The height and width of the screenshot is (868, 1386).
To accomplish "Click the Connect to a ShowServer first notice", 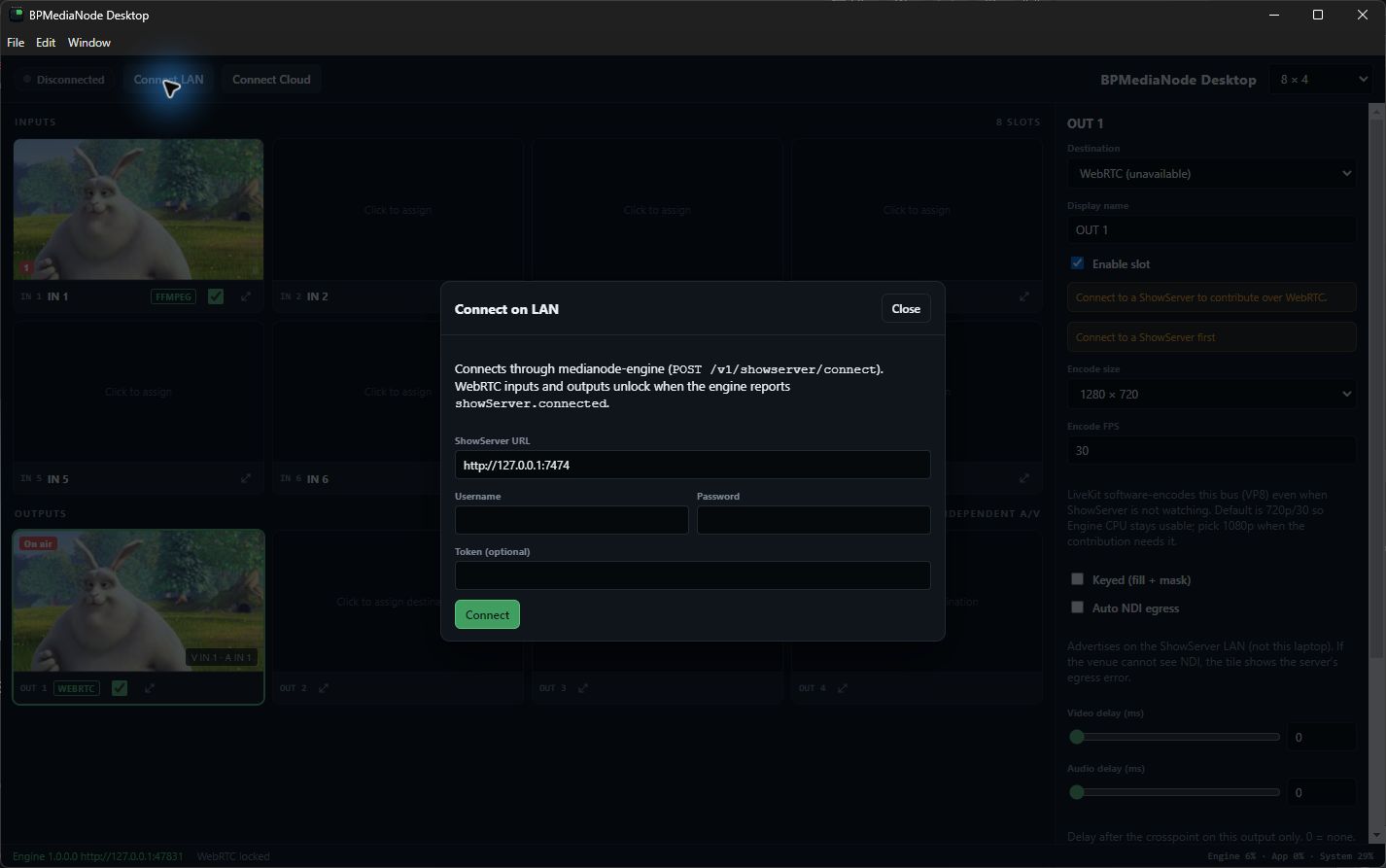I will (1211, 337).
